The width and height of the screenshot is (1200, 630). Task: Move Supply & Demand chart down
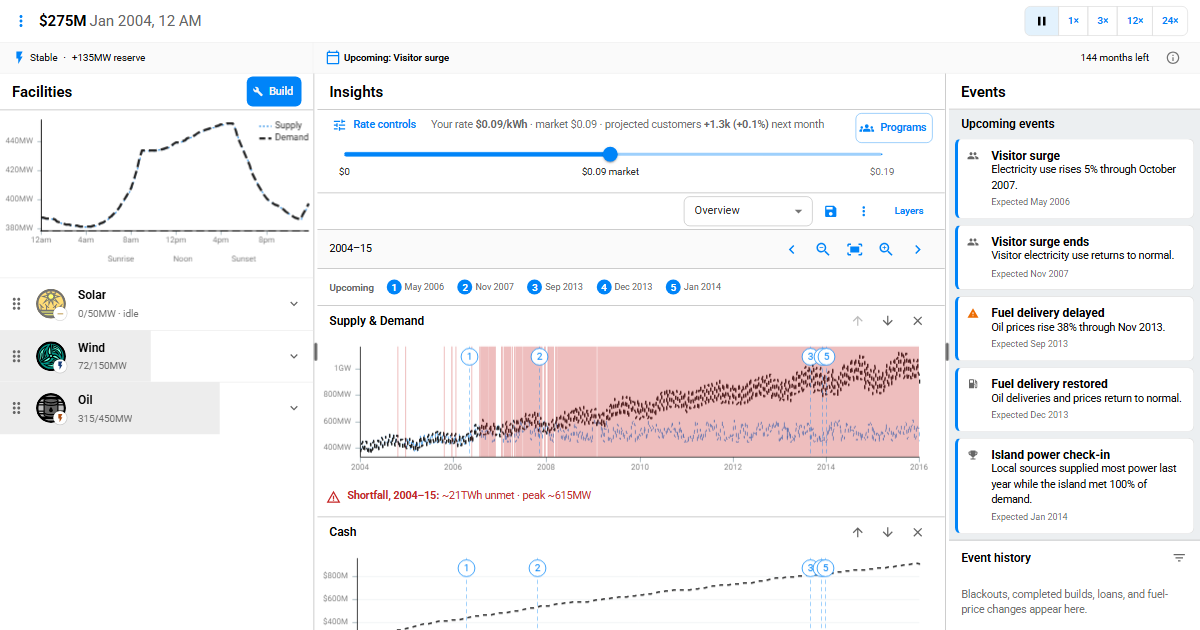(x=887, y=321)
